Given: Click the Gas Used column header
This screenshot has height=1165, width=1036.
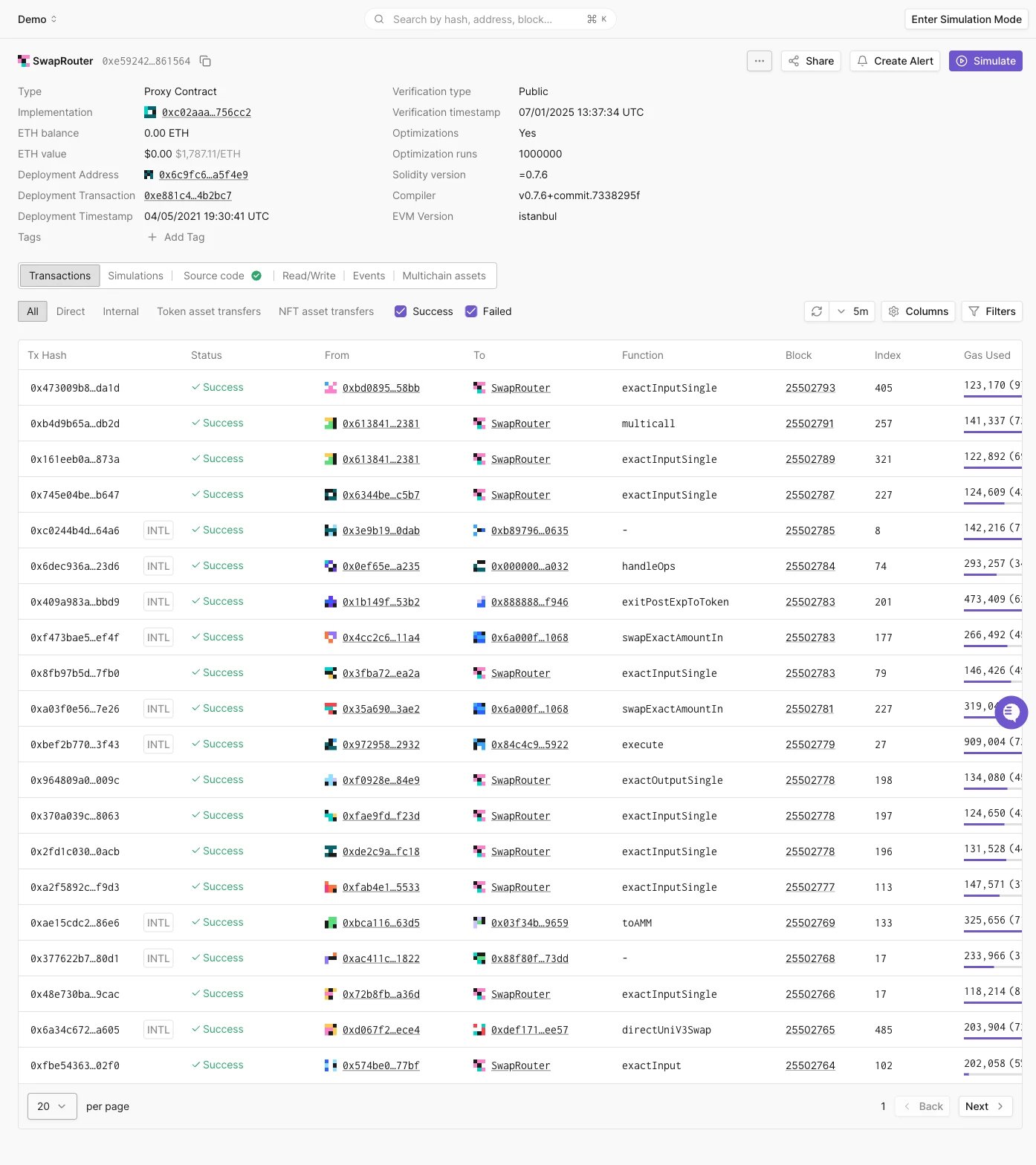Looking at the screenshot, I should point(987,355).
